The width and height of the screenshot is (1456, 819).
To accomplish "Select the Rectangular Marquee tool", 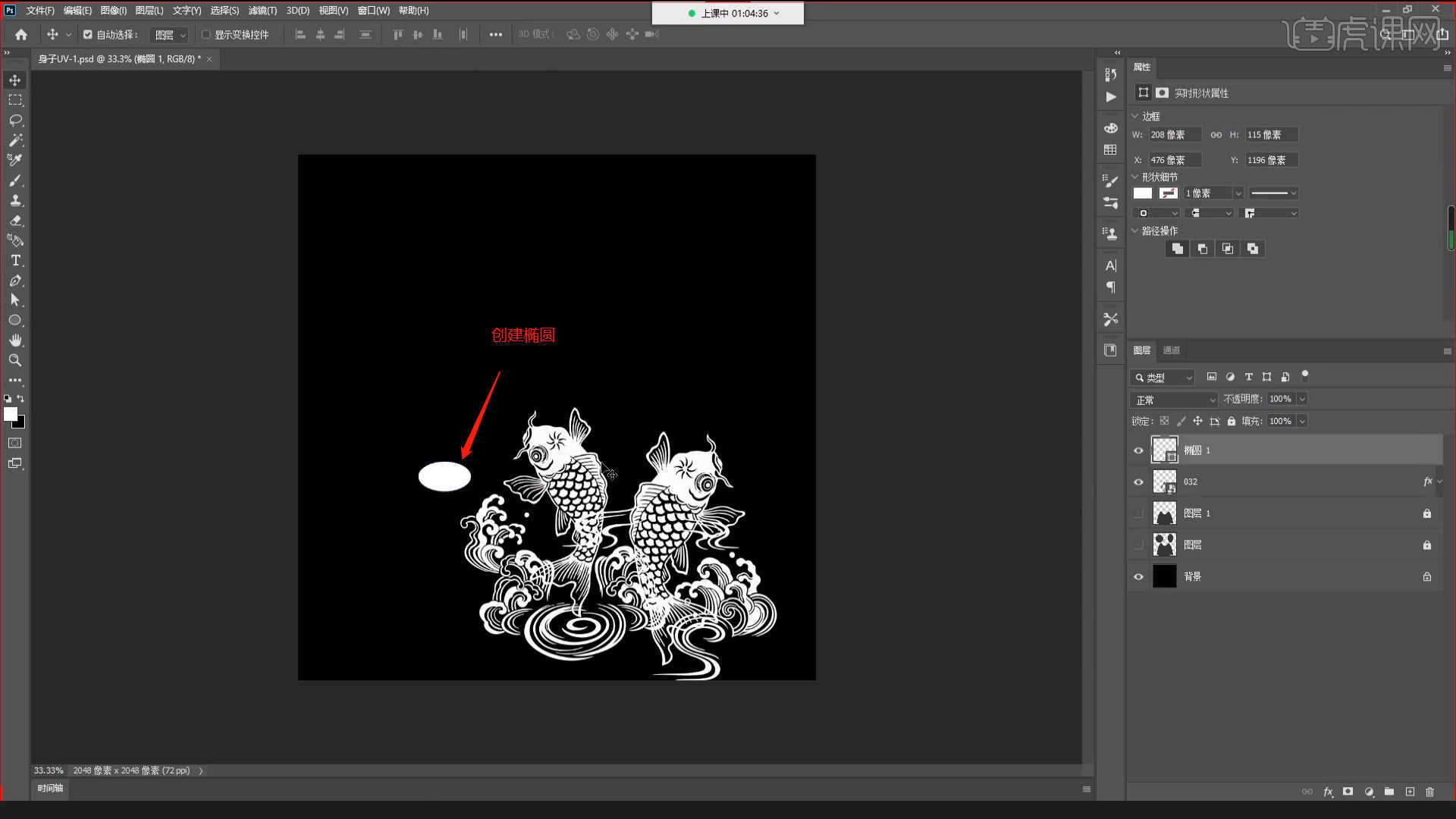I will click(x=15, y=100).
